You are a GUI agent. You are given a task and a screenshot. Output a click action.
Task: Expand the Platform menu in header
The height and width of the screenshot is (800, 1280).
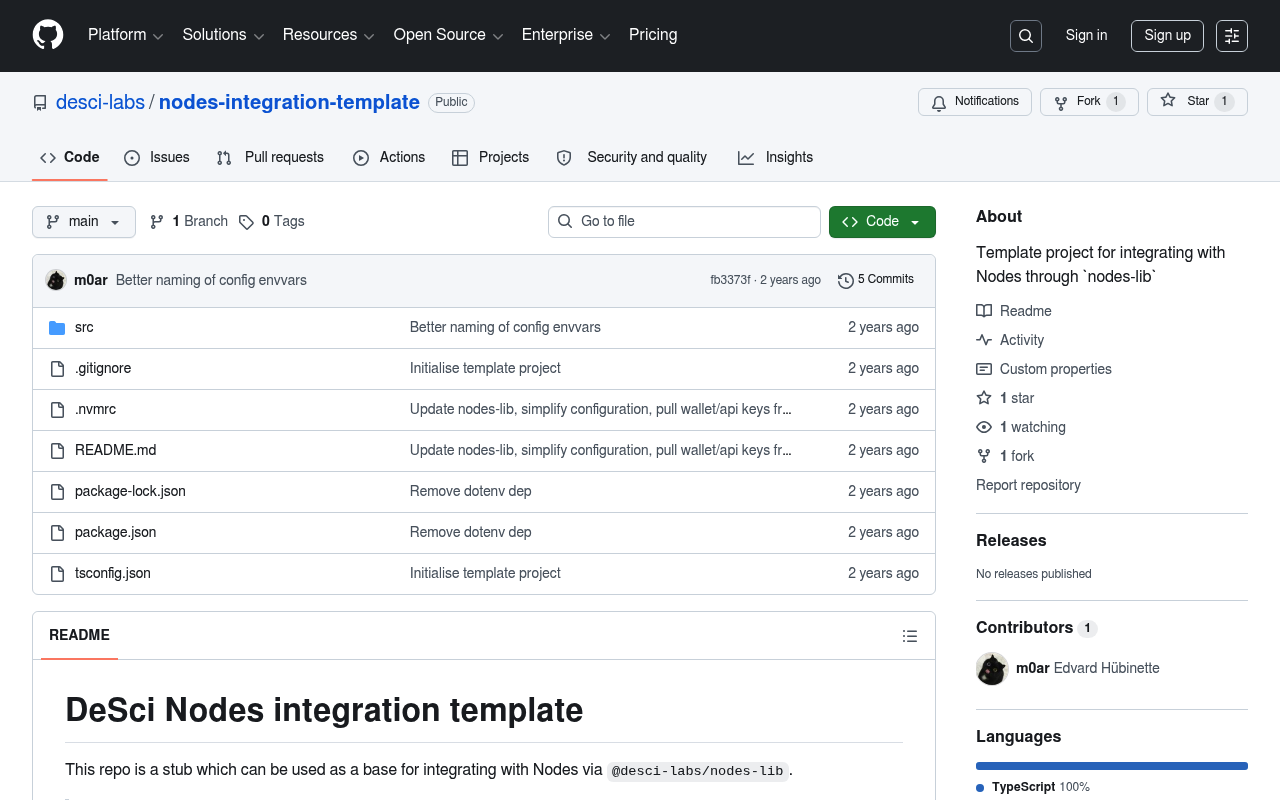[x=125, y=35]
